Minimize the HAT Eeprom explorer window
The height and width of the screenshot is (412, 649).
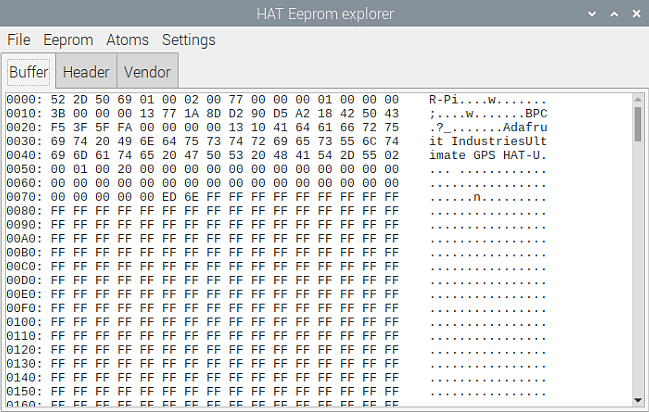click(592, 14)
